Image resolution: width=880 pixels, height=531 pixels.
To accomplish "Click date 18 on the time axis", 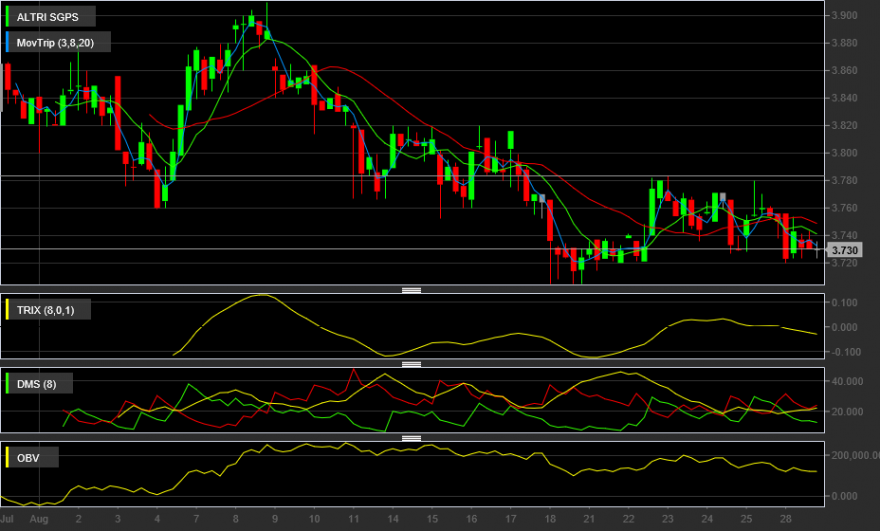I will pyautogui.click(x=549, y=519).
